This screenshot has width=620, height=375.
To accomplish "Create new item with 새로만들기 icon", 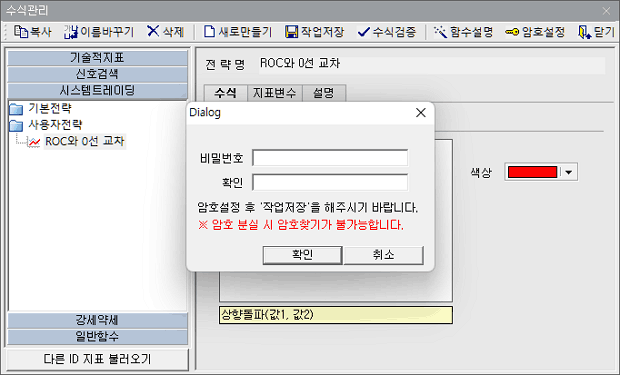I will 209,32.
